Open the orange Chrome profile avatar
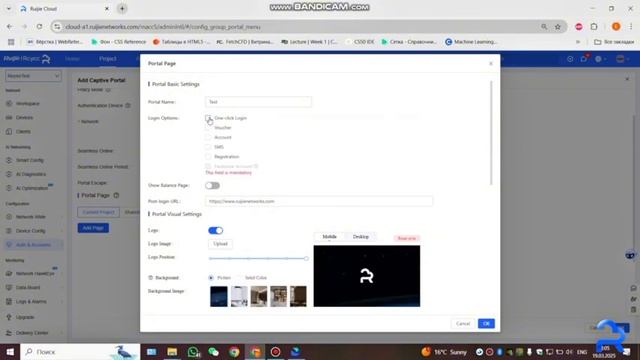This screenshot has width=640, height=360. coord(616,27)
